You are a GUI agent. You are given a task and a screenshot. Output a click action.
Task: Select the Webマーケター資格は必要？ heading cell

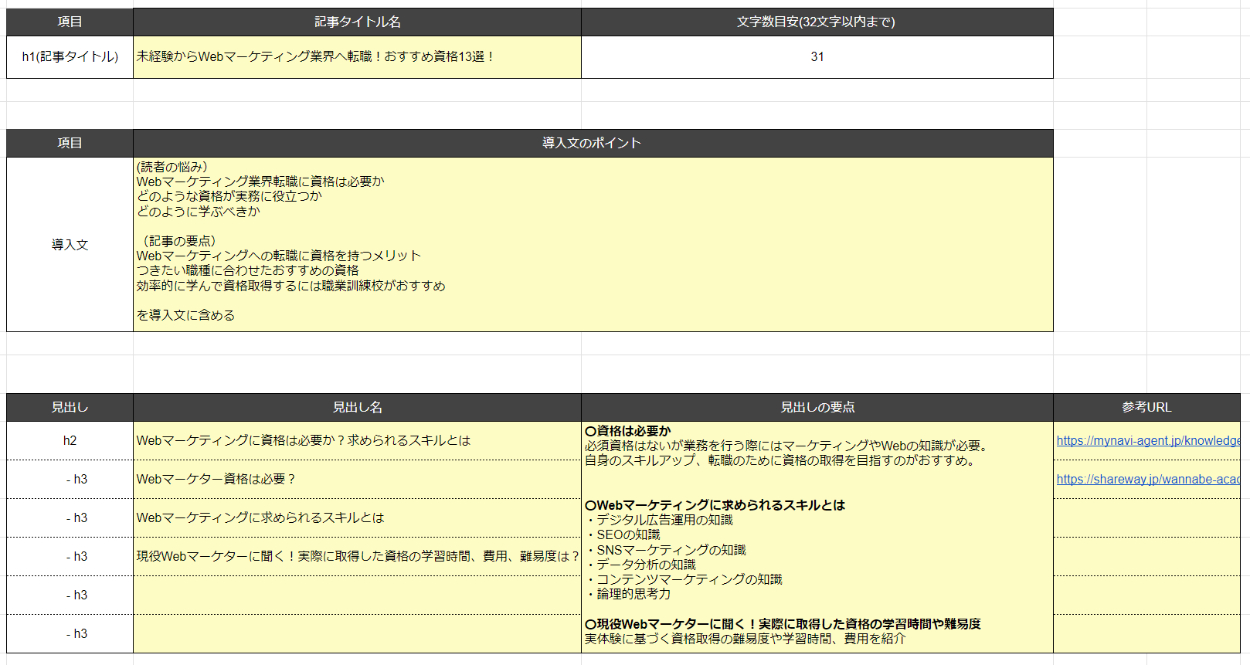[357, 479]
